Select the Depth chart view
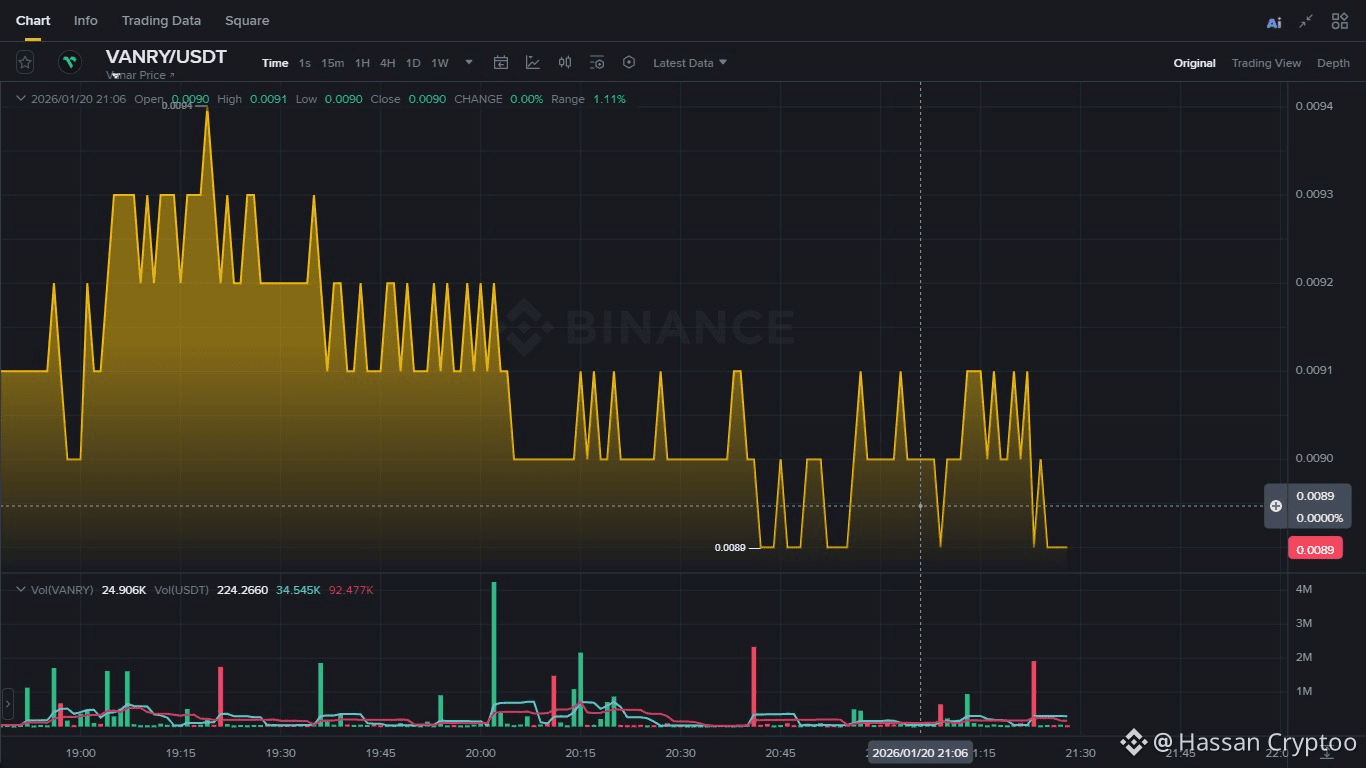Image resolution: width=1366 pixels, height=768 pixels. point(1333,63)
